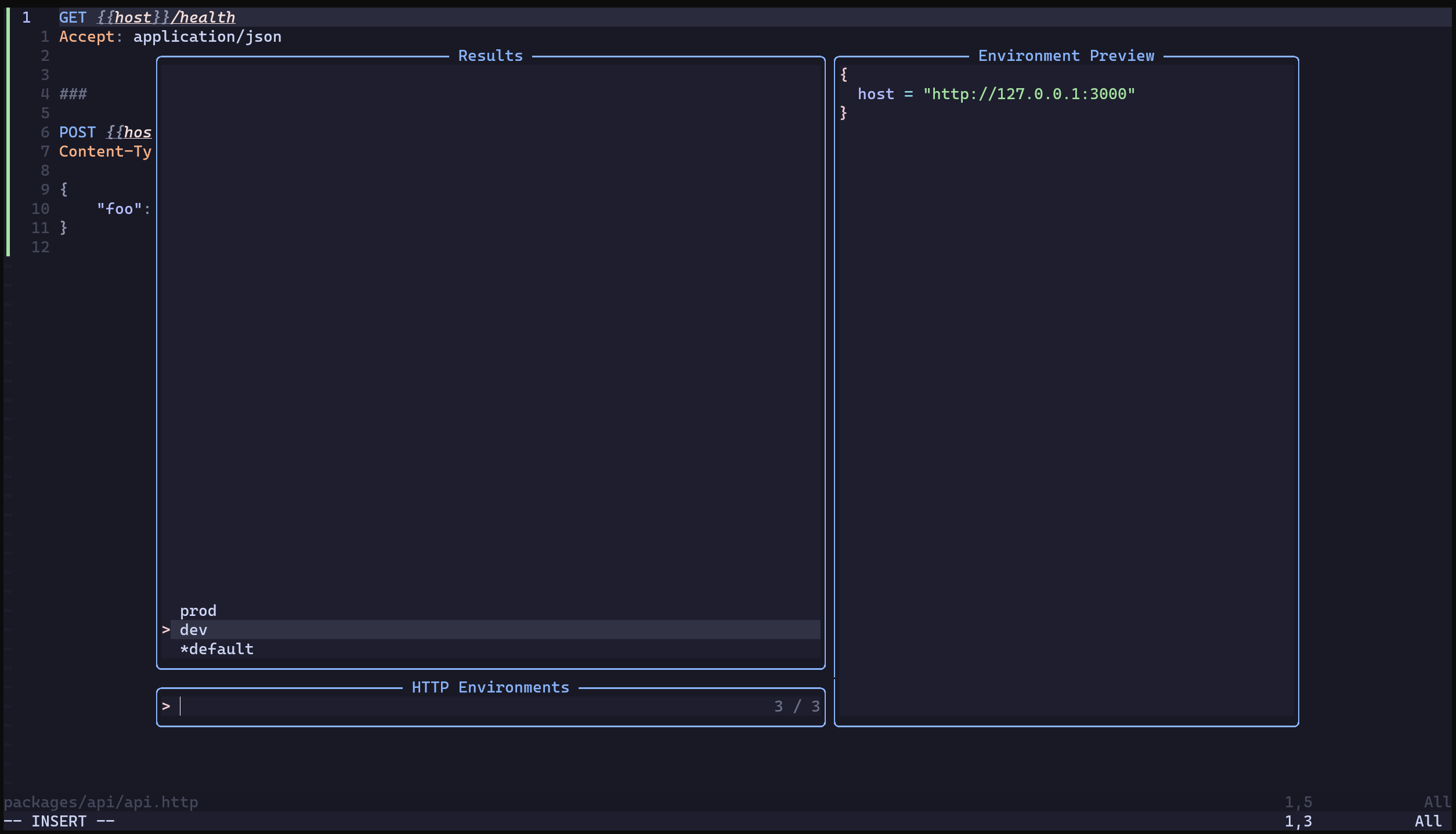Click the host variable name in preview
Screen dimensions: 1456x834
coord(876,94)
